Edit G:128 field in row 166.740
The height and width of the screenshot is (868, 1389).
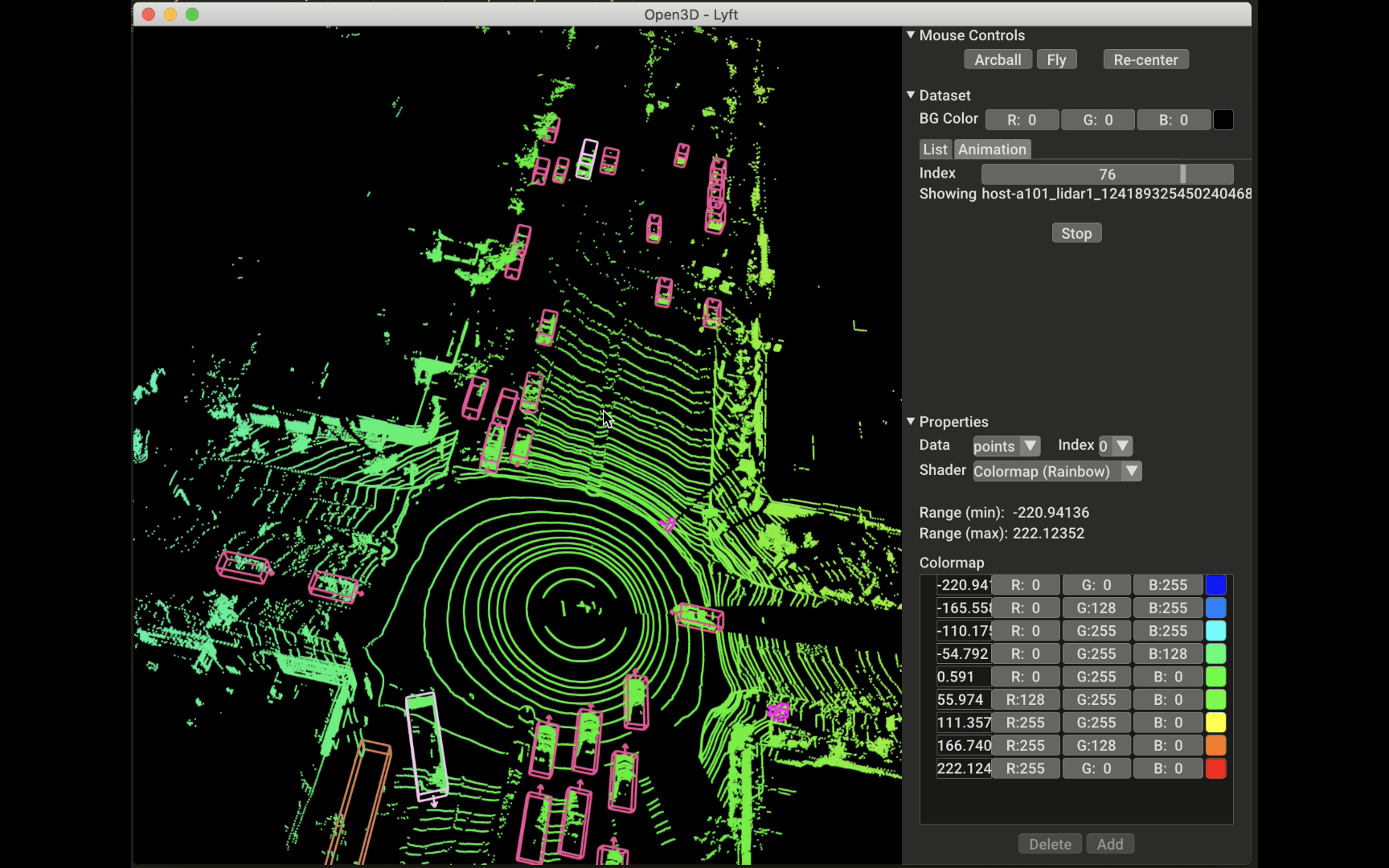1096,746
